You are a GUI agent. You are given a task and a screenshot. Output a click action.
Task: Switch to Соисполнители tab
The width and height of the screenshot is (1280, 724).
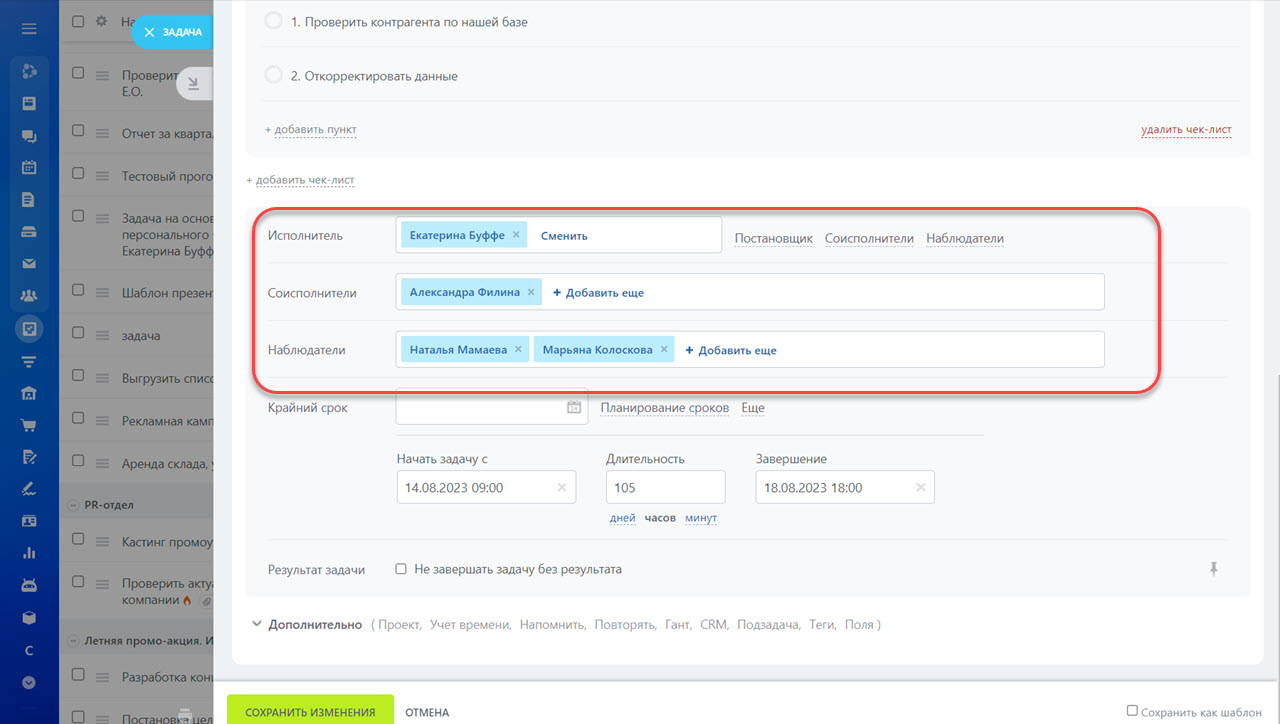tap(869, 239)
